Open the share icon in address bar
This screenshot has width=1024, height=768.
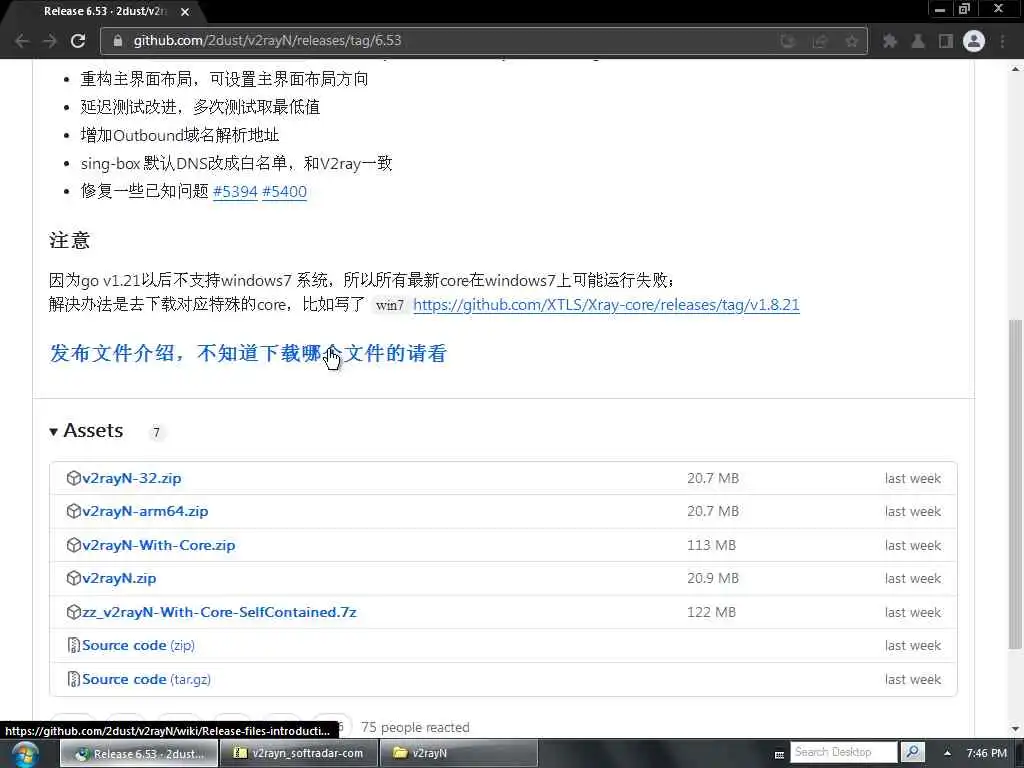click(x=820, y=41)
